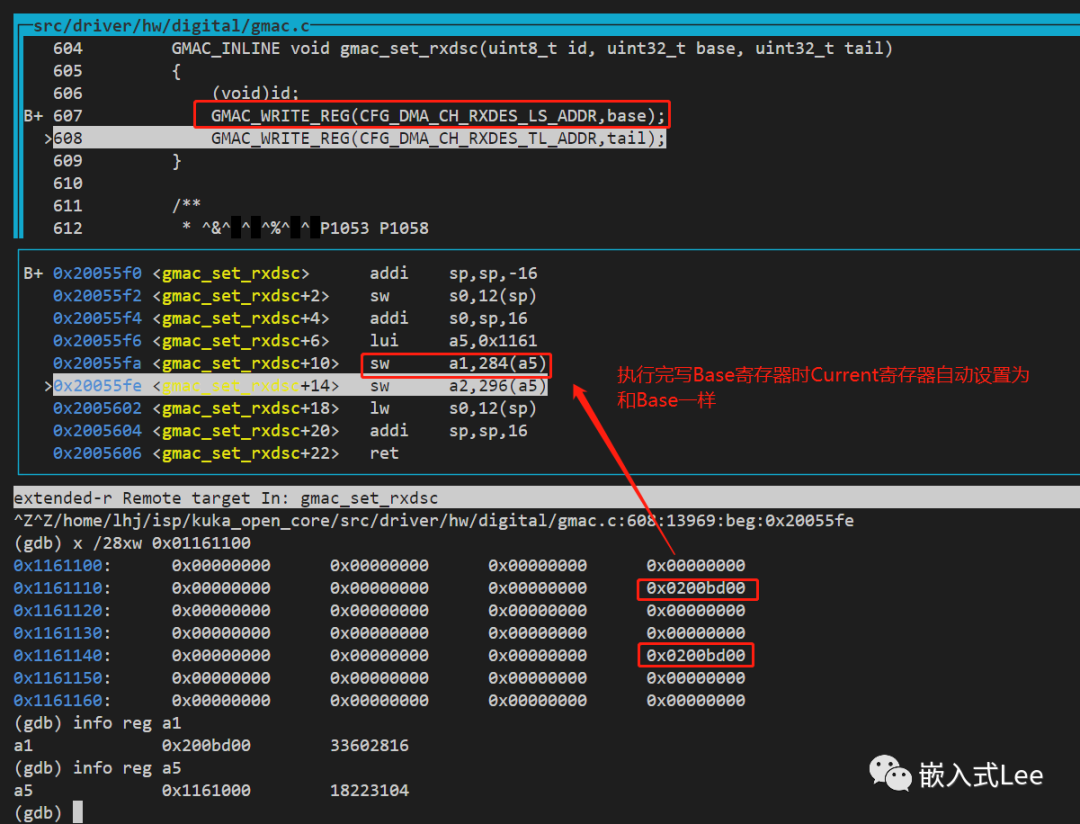Click the gmac_set_rxdsc function signature on line 604

pos(532,48)
